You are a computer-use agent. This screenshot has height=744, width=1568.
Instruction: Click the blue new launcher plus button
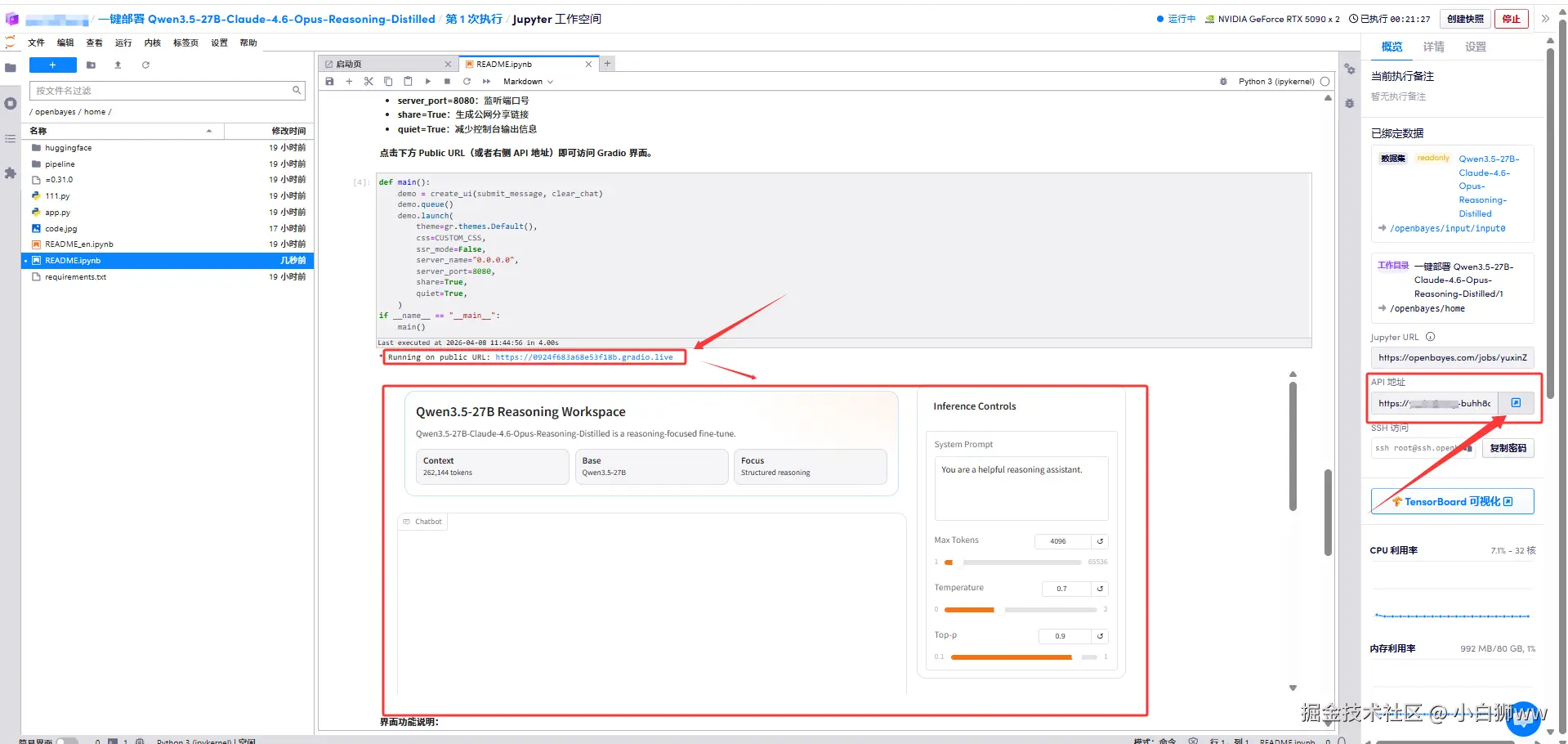click(x=53, y=65)
